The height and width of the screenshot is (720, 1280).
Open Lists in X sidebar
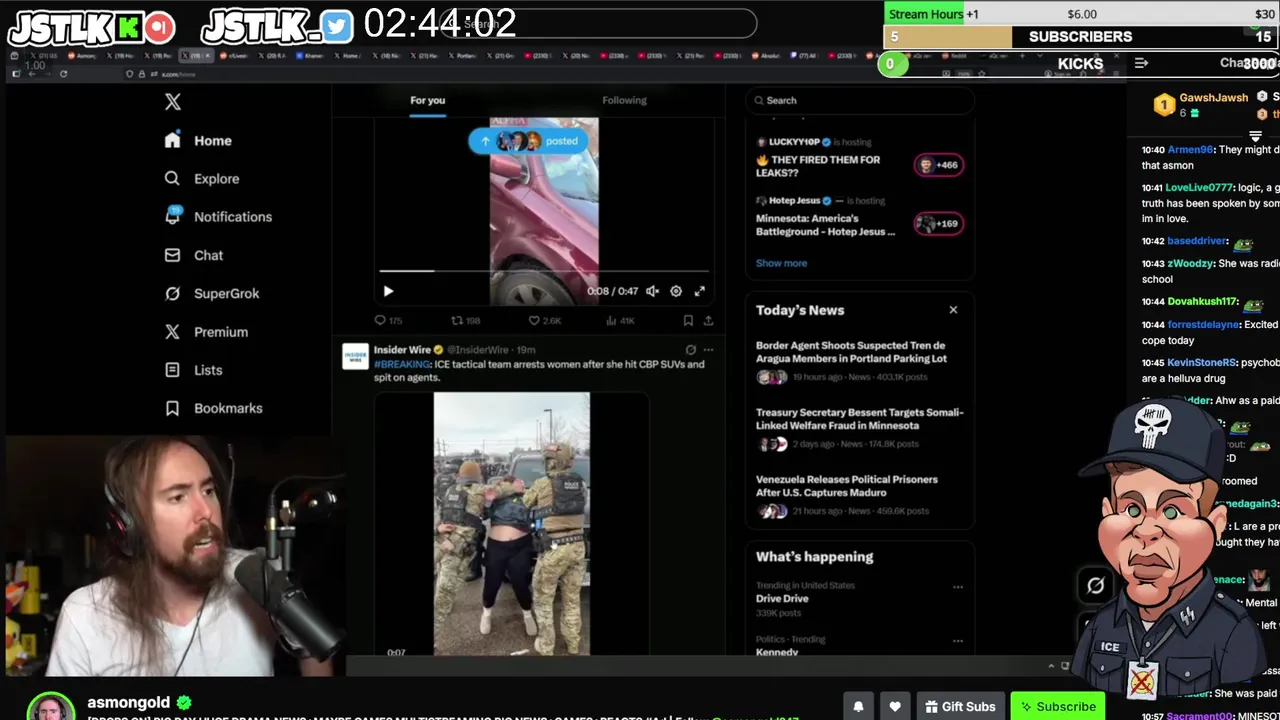(193, 370)
